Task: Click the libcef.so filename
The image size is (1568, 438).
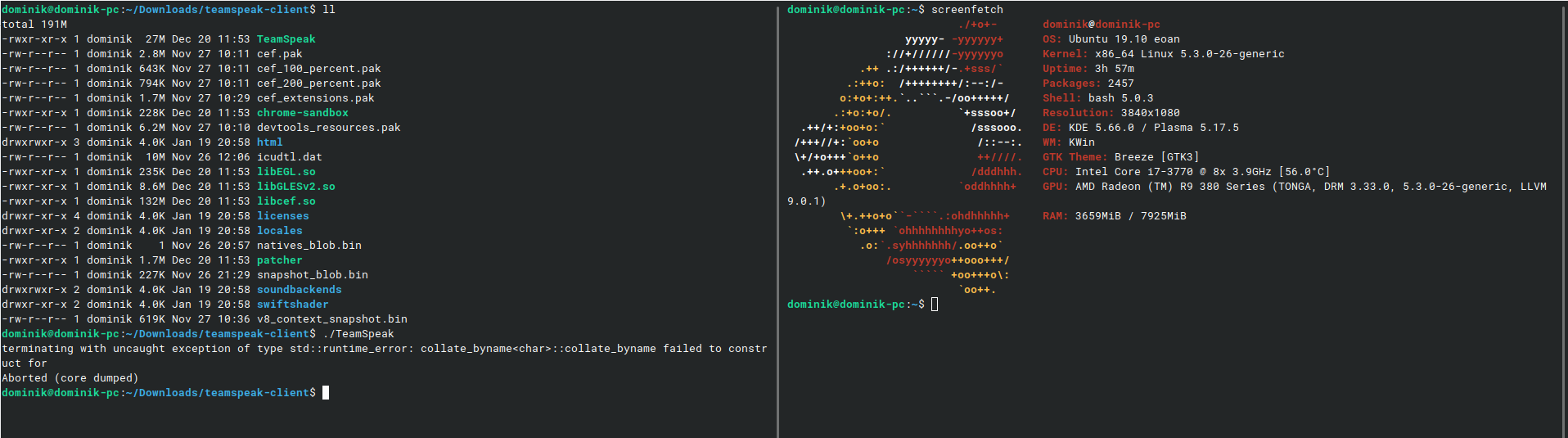Action: pos(286,201)
